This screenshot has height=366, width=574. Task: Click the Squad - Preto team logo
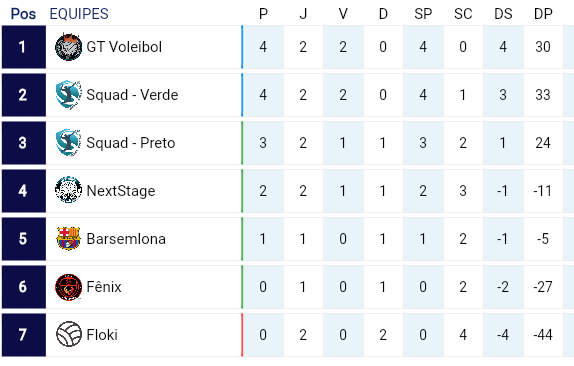[x=68, y=143]
